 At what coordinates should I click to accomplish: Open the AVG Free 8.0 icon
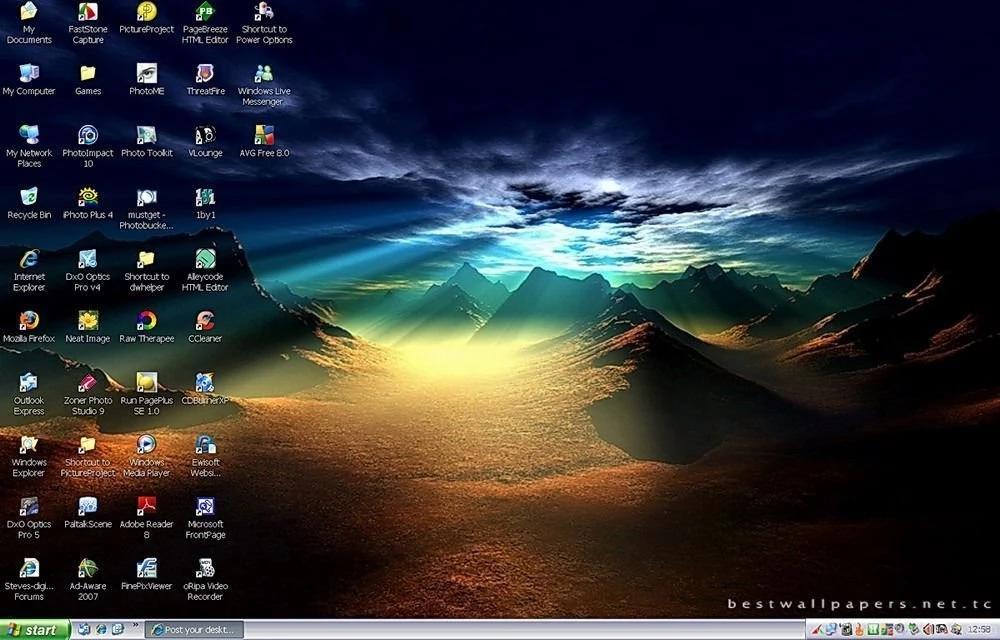point(264,135)
